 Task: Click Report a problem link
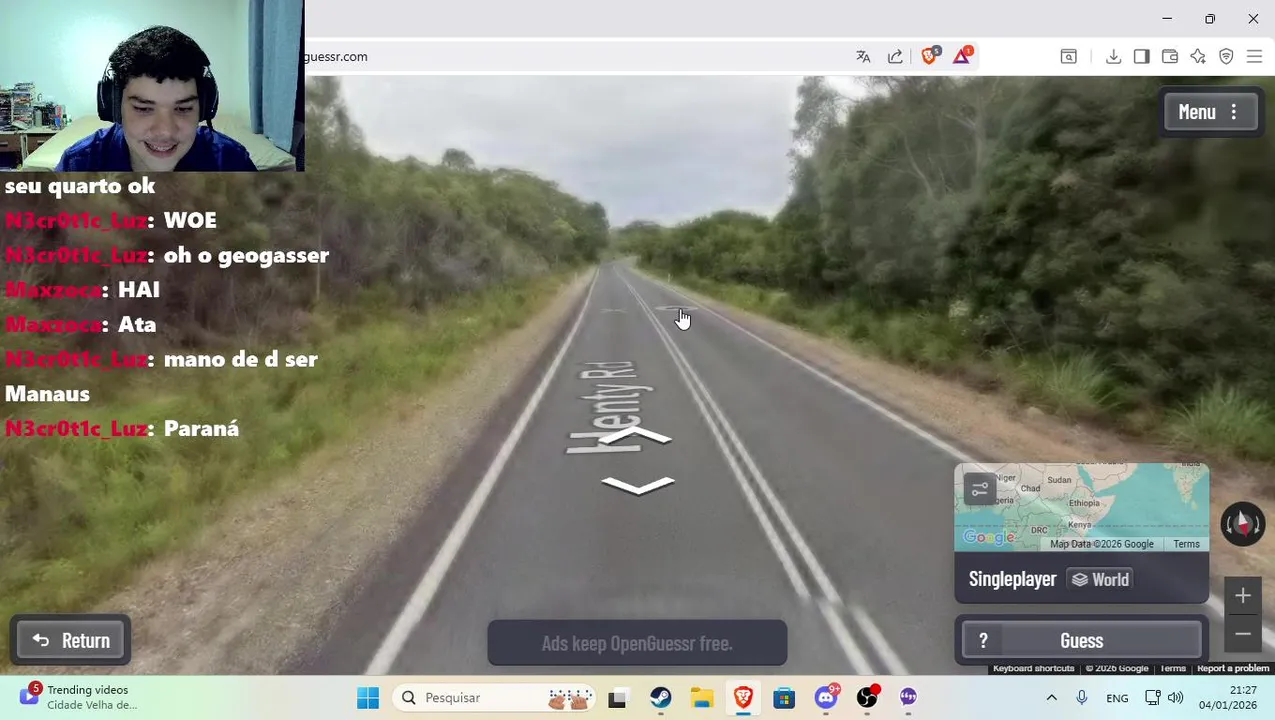(x=1232, y=668)
